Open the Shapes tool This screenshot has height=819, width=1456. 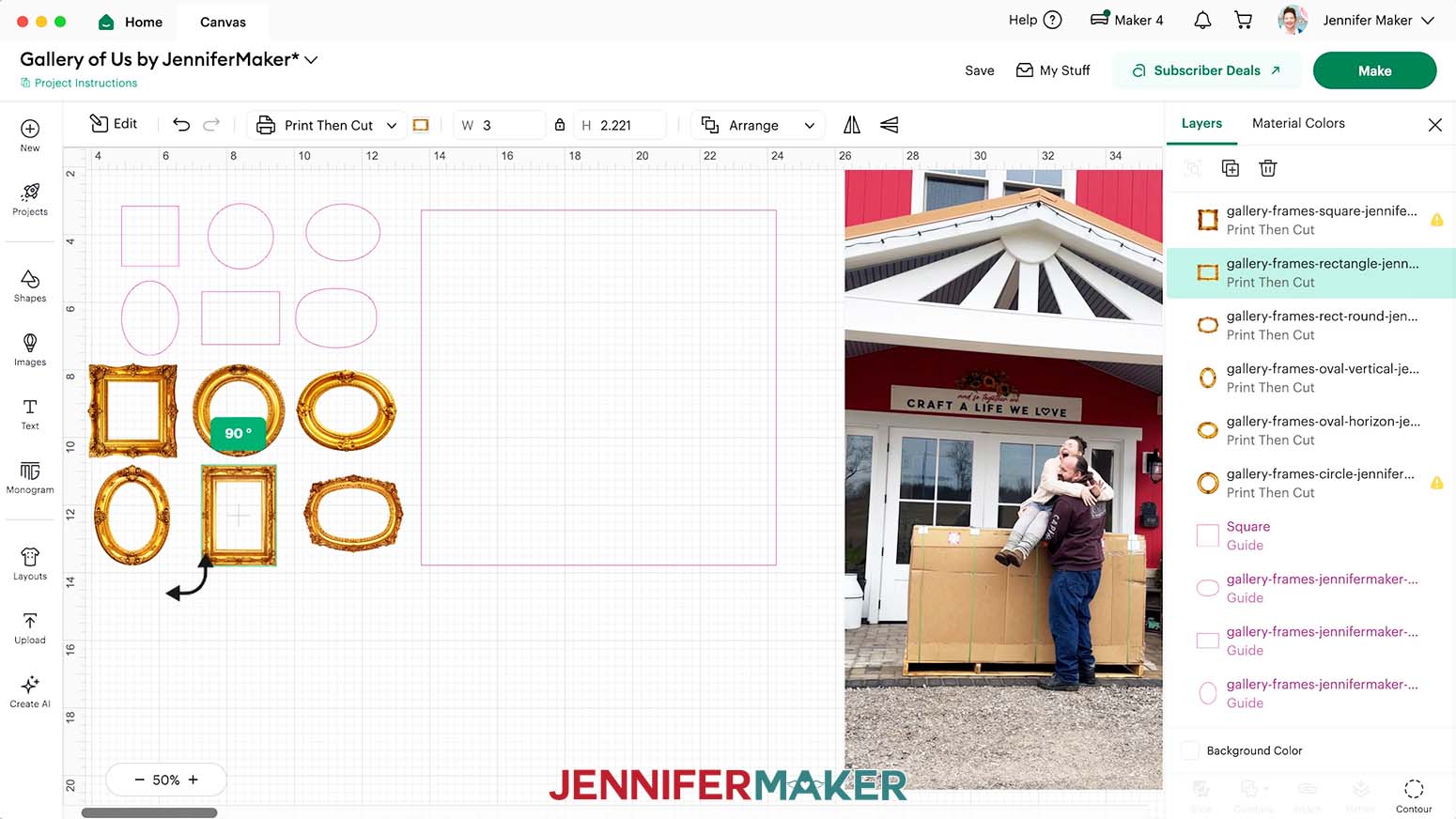pyautogui.click(x=30, y=286)
